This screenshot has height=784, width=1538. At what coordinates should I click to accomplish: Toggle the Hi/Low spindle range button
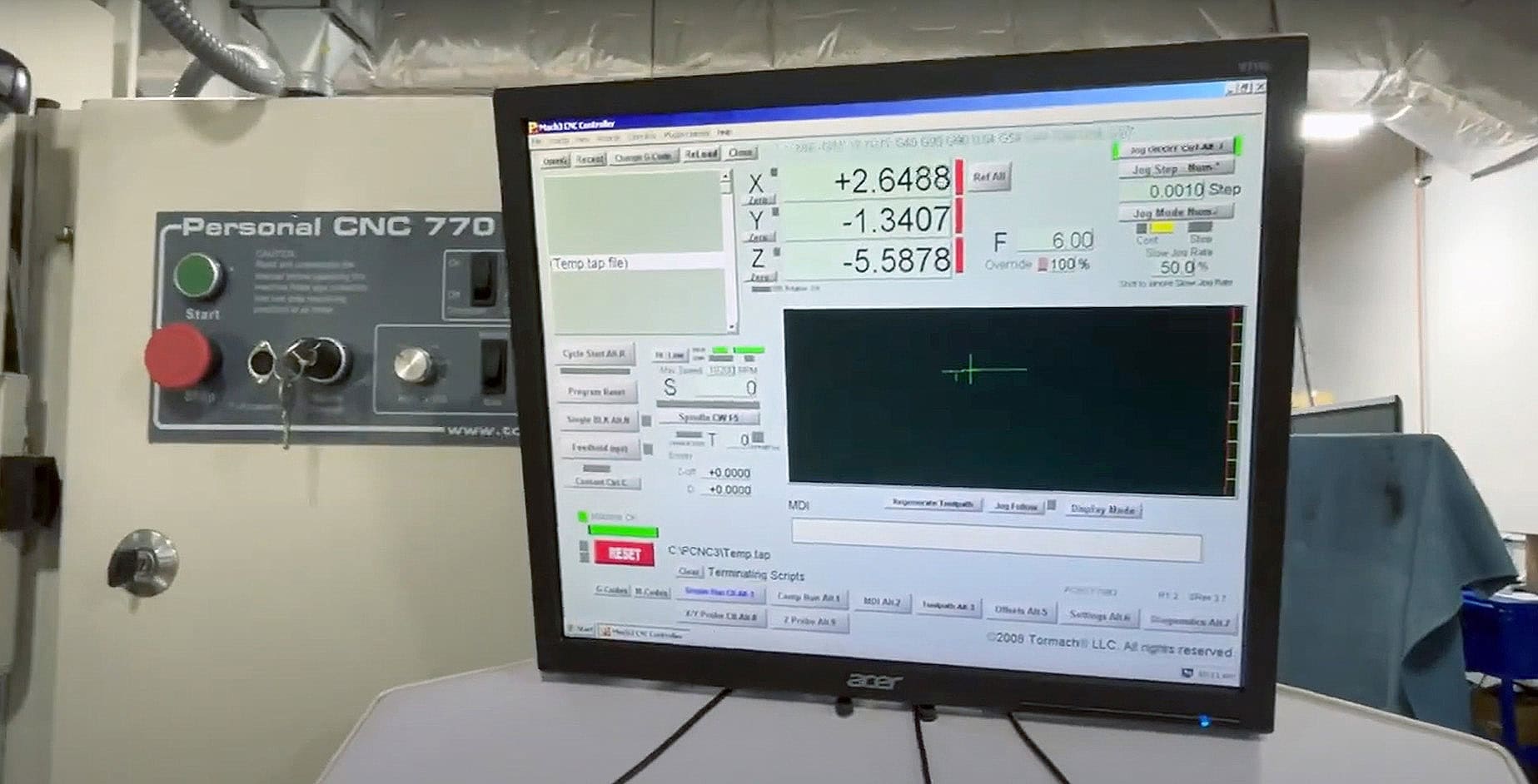click(x=669, y=356)
